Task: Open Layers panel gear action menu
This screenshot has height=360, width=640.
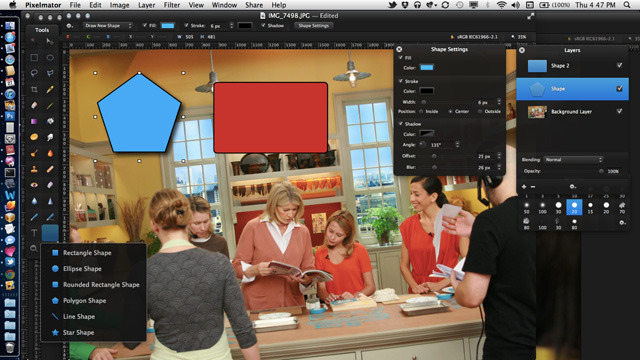Action: point(573,187)
